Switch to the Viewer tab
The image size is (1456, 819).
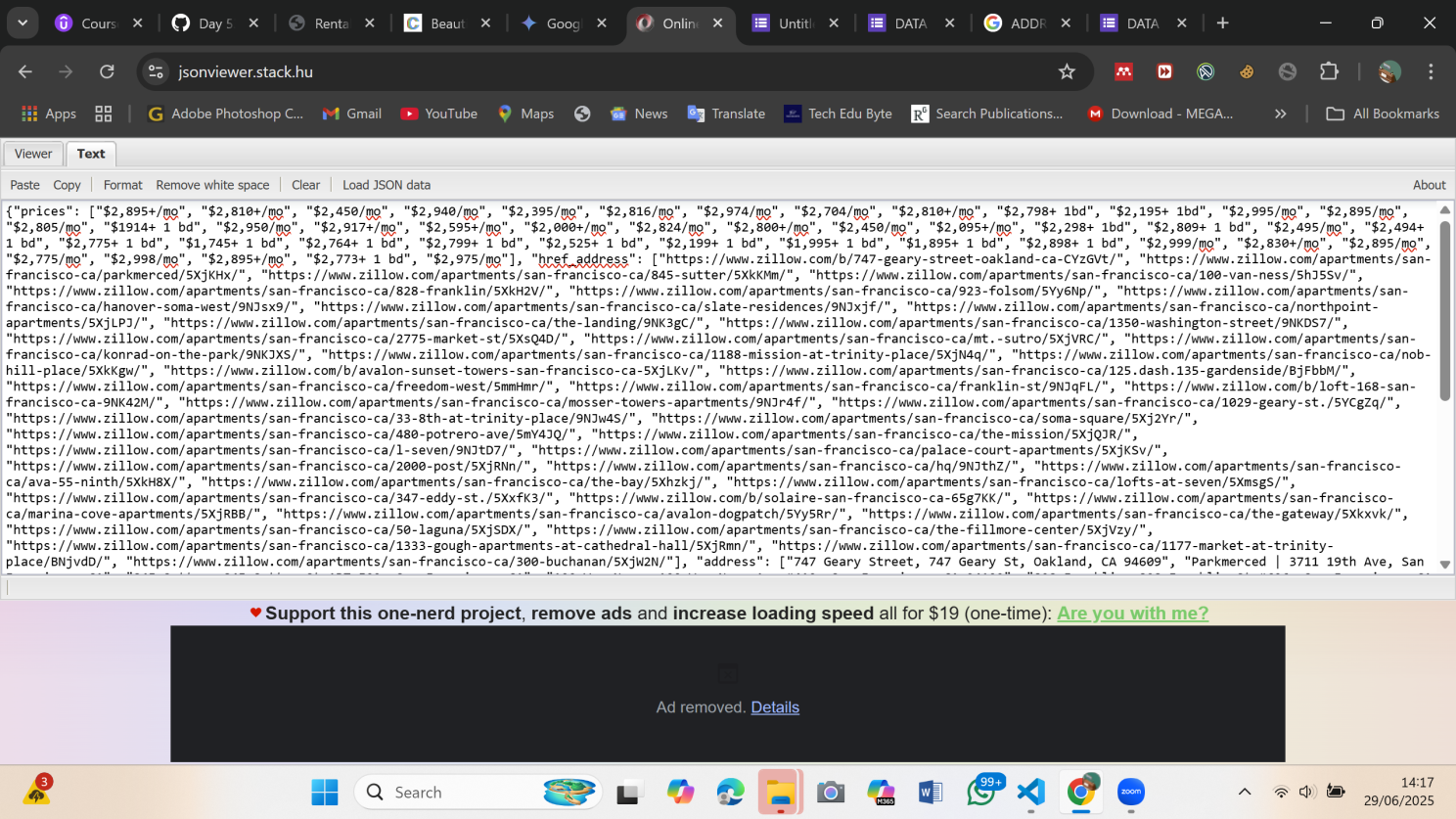click(x=32, y=154)
